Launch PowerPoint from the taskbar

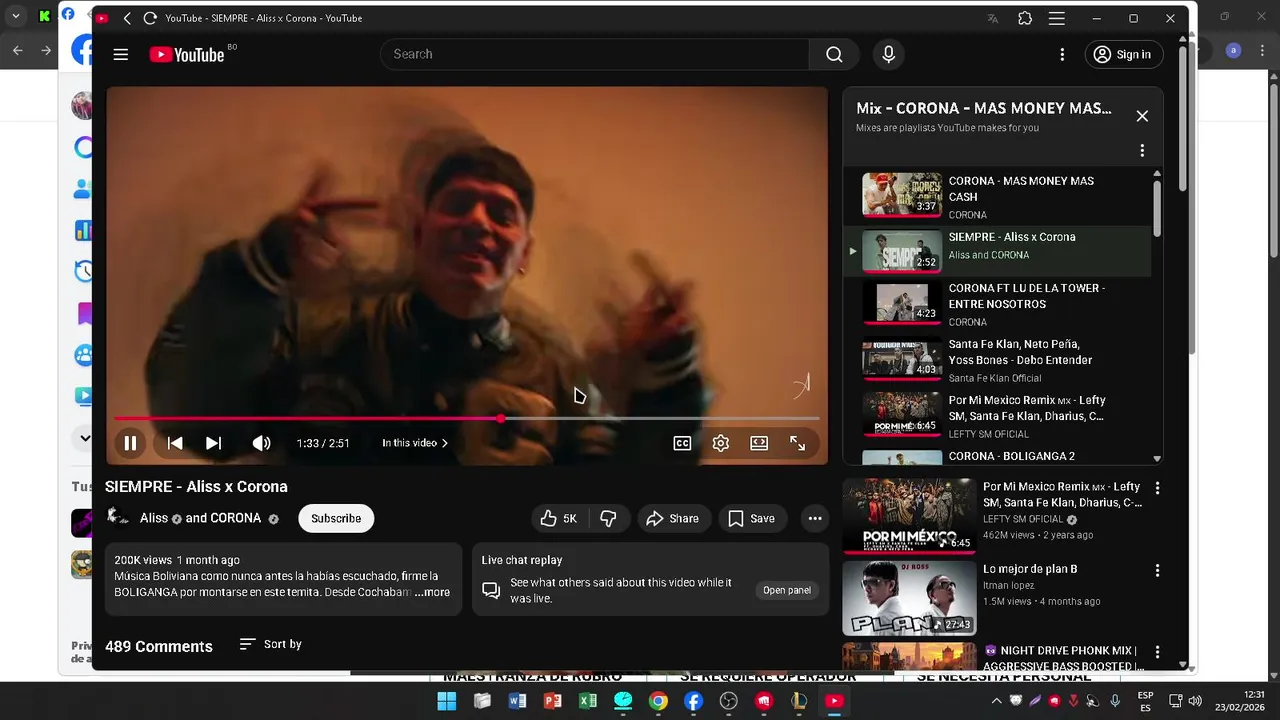[552, 701]
